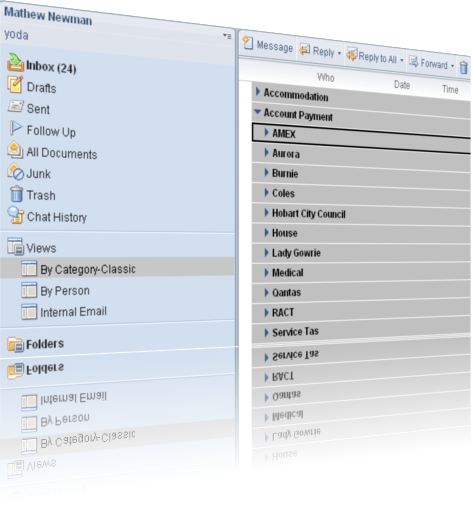This screenshot has width=473, height=505.
Task: Click the new Message icon in toolbar
Action: [x=248, y=43]
